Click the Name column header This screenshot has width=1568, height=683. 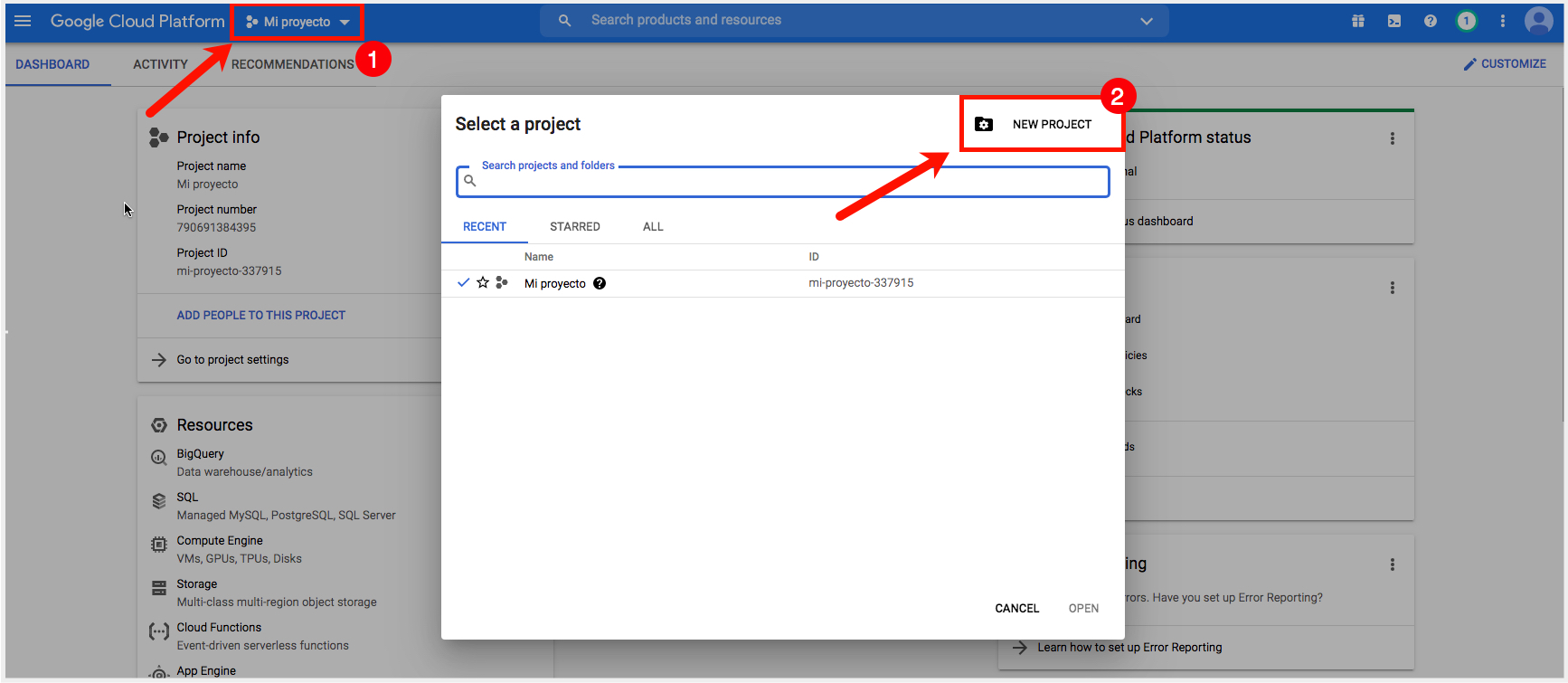point(539,257)
